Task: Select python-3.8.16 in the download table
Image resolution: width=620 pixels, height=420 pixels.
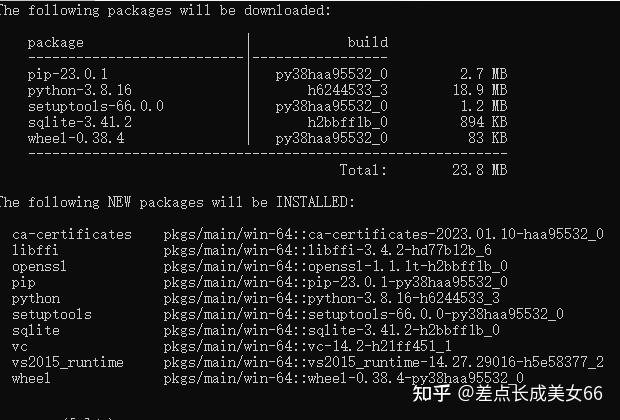Action: [x=79, y=90]
